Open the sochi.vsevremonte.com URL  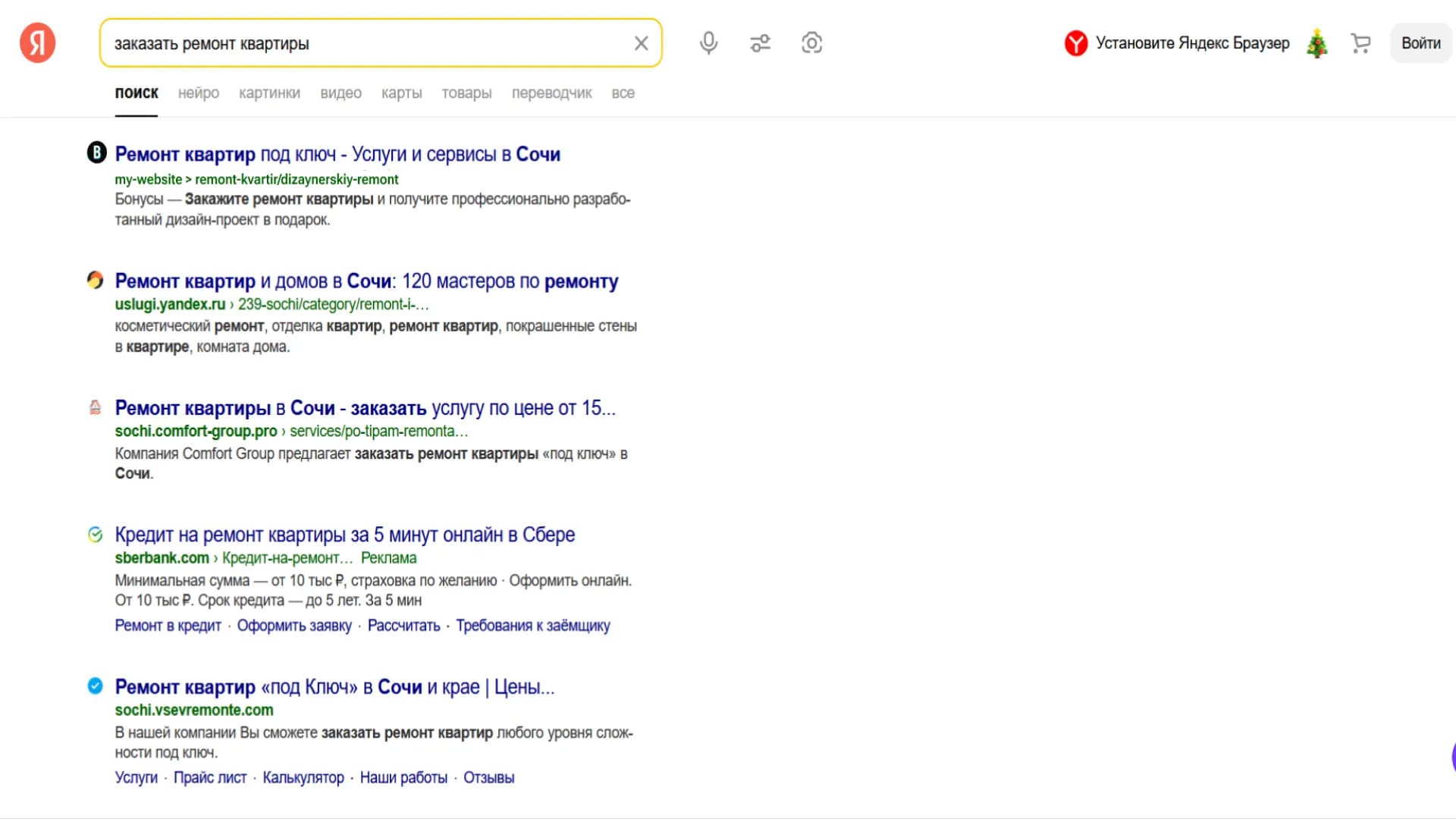pyautogui.click(x=194, y=711)
